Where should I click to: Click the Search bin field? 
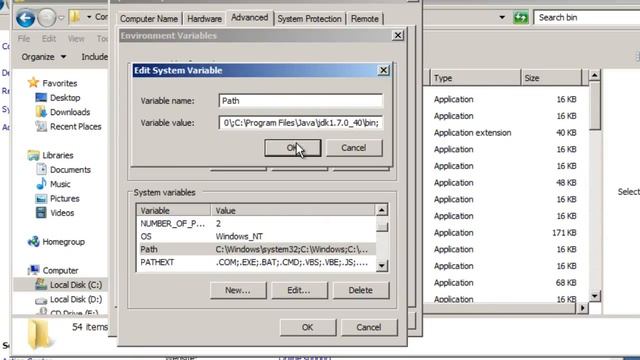tap(587, 18)
